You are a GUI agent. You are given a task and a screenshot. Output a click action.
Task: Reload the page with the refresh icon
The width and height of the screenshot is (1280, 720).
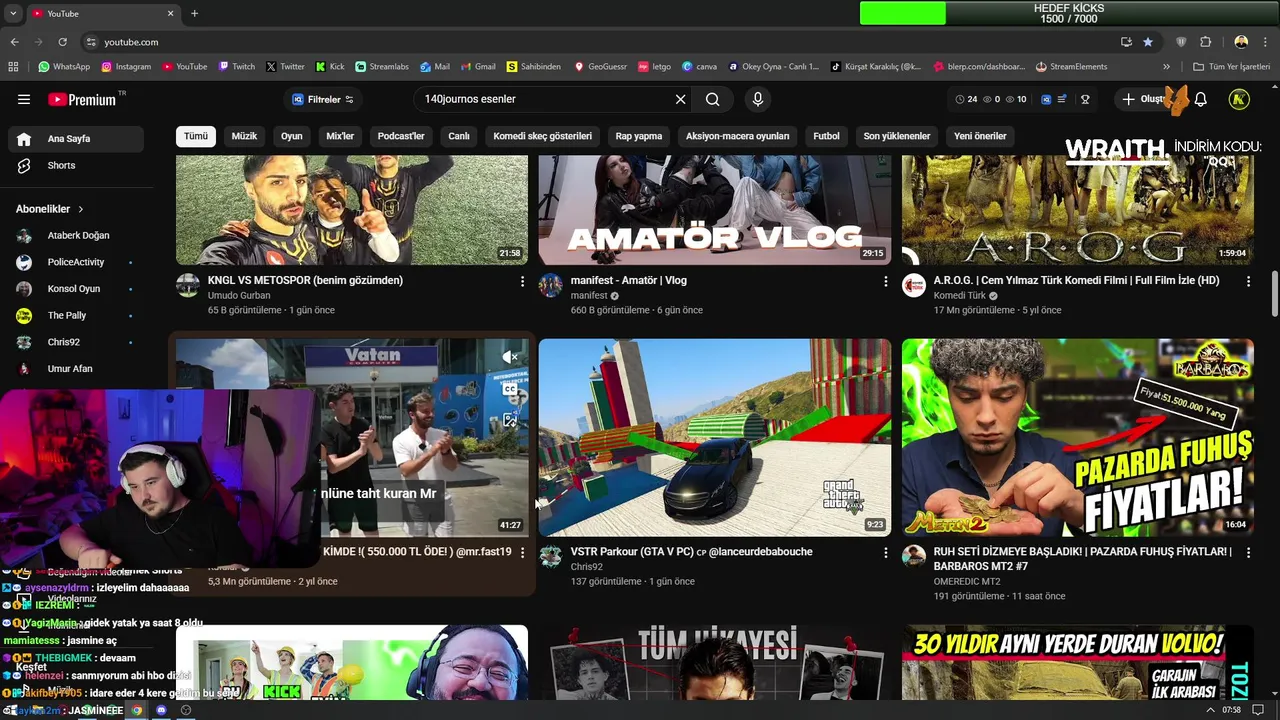[x=62, y=42]
